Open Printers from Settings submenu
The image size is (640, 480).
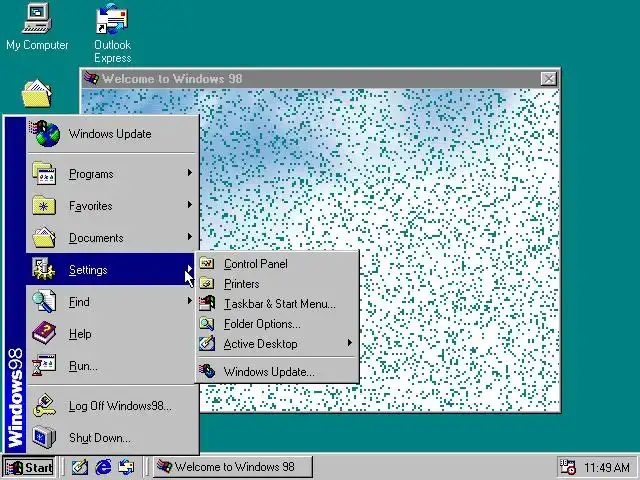coord(277,284)
